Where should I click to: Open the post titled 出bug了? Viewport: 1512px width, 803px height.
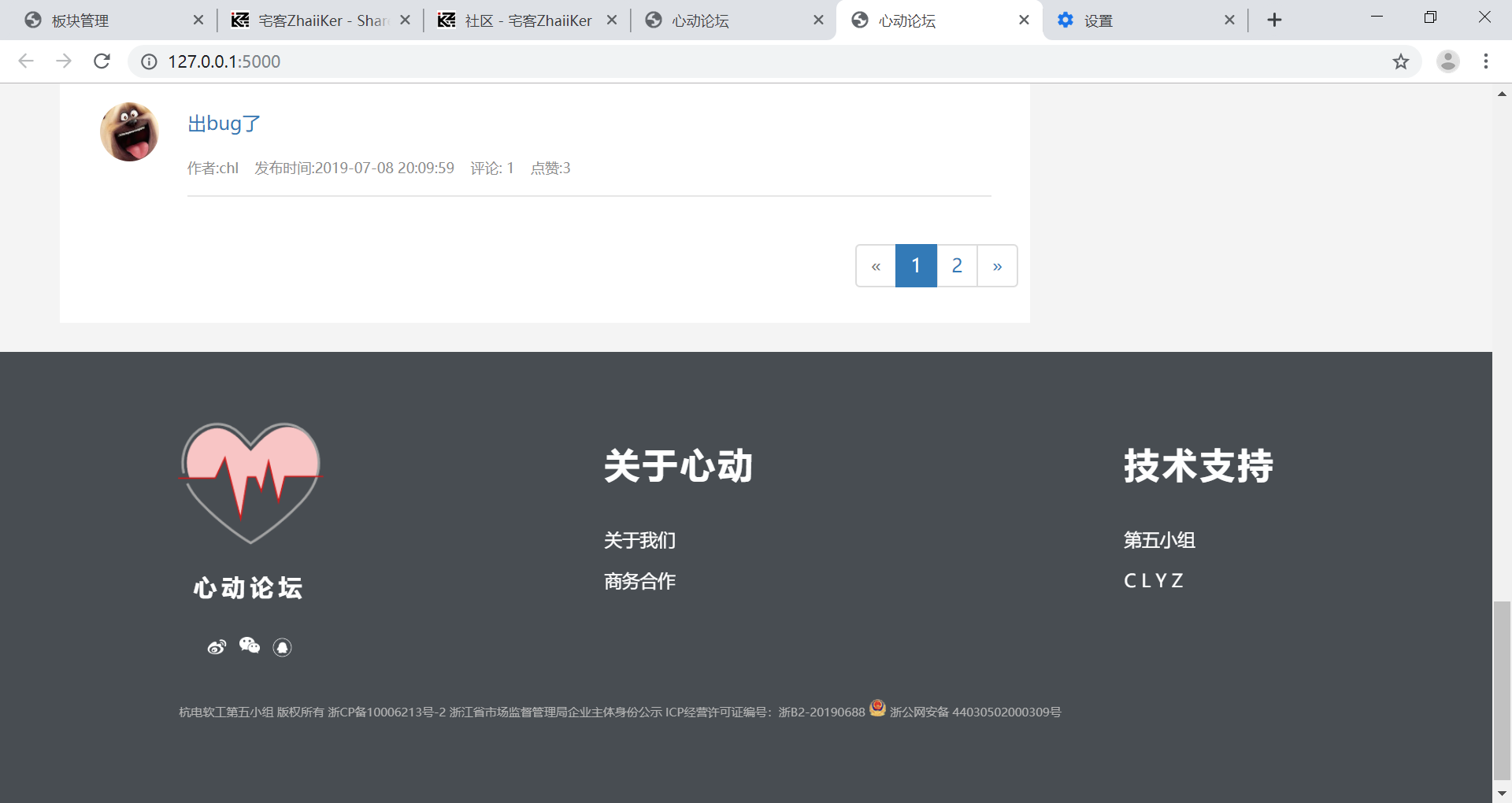[223, 124]
